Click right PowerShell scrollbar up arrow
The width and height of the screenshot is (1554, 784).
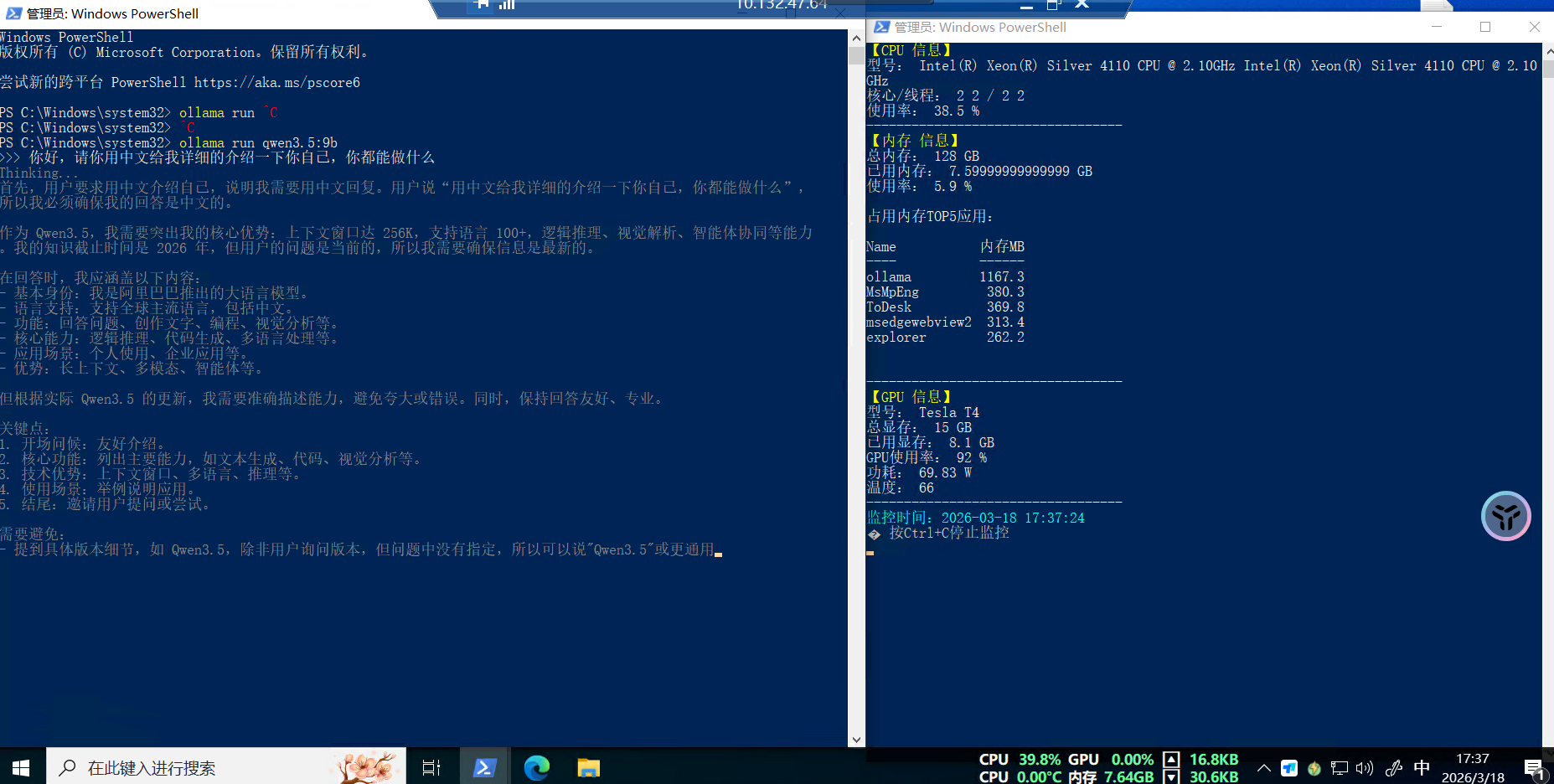pos(1548,50)
